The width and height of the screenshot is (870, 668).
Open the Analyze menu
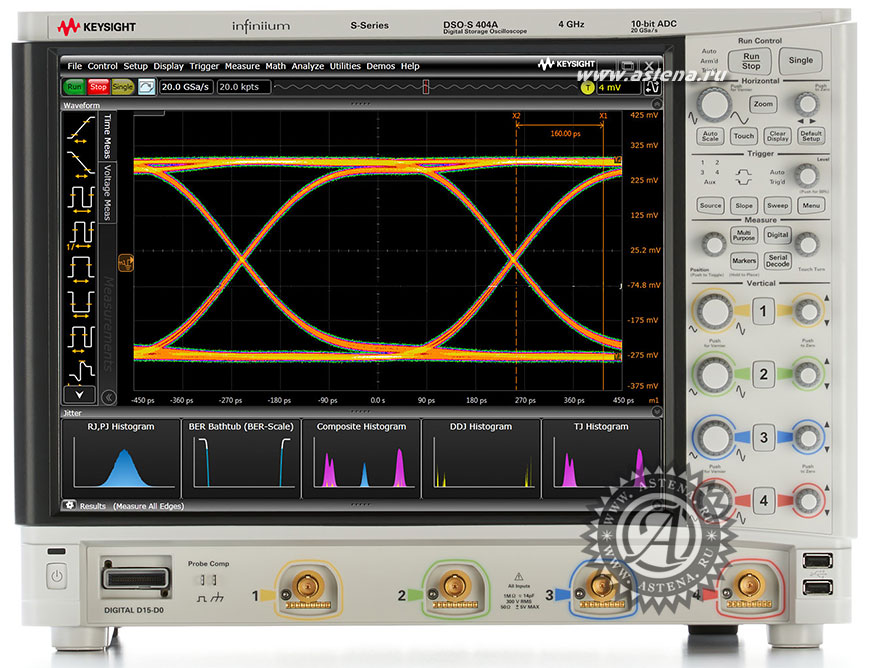307,66
